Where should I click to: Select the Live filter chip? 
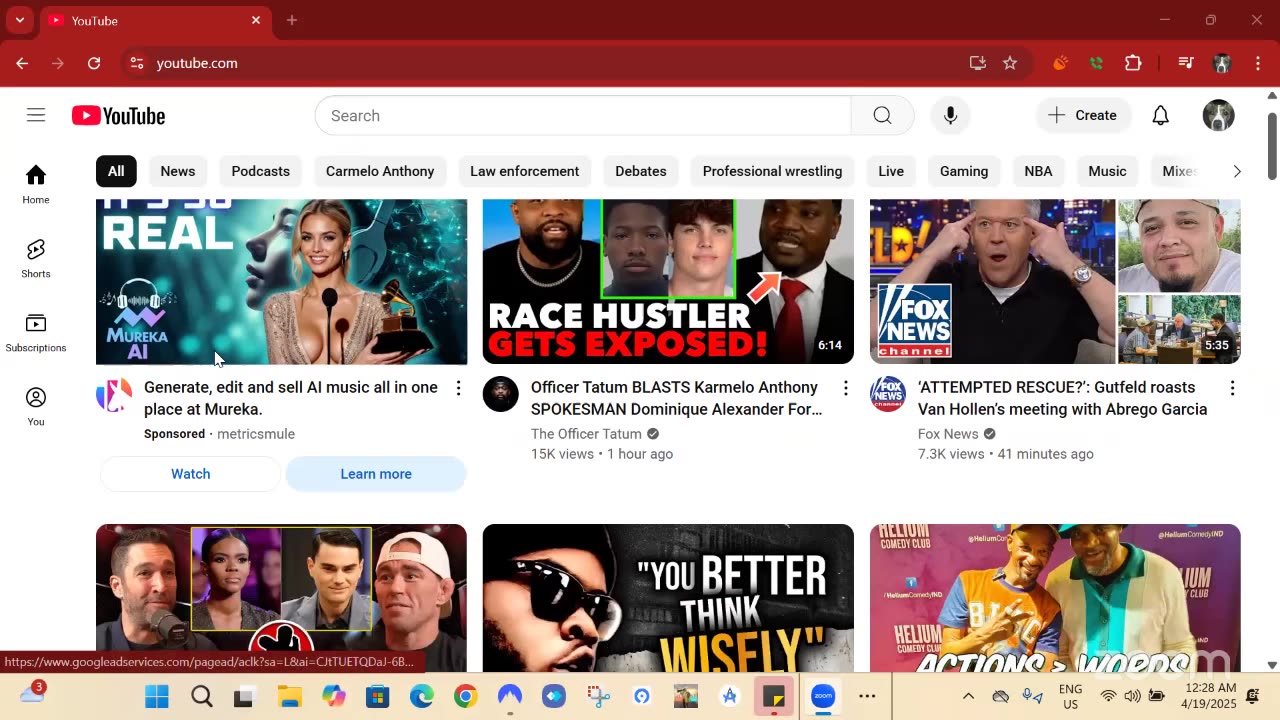coord(891,171)
